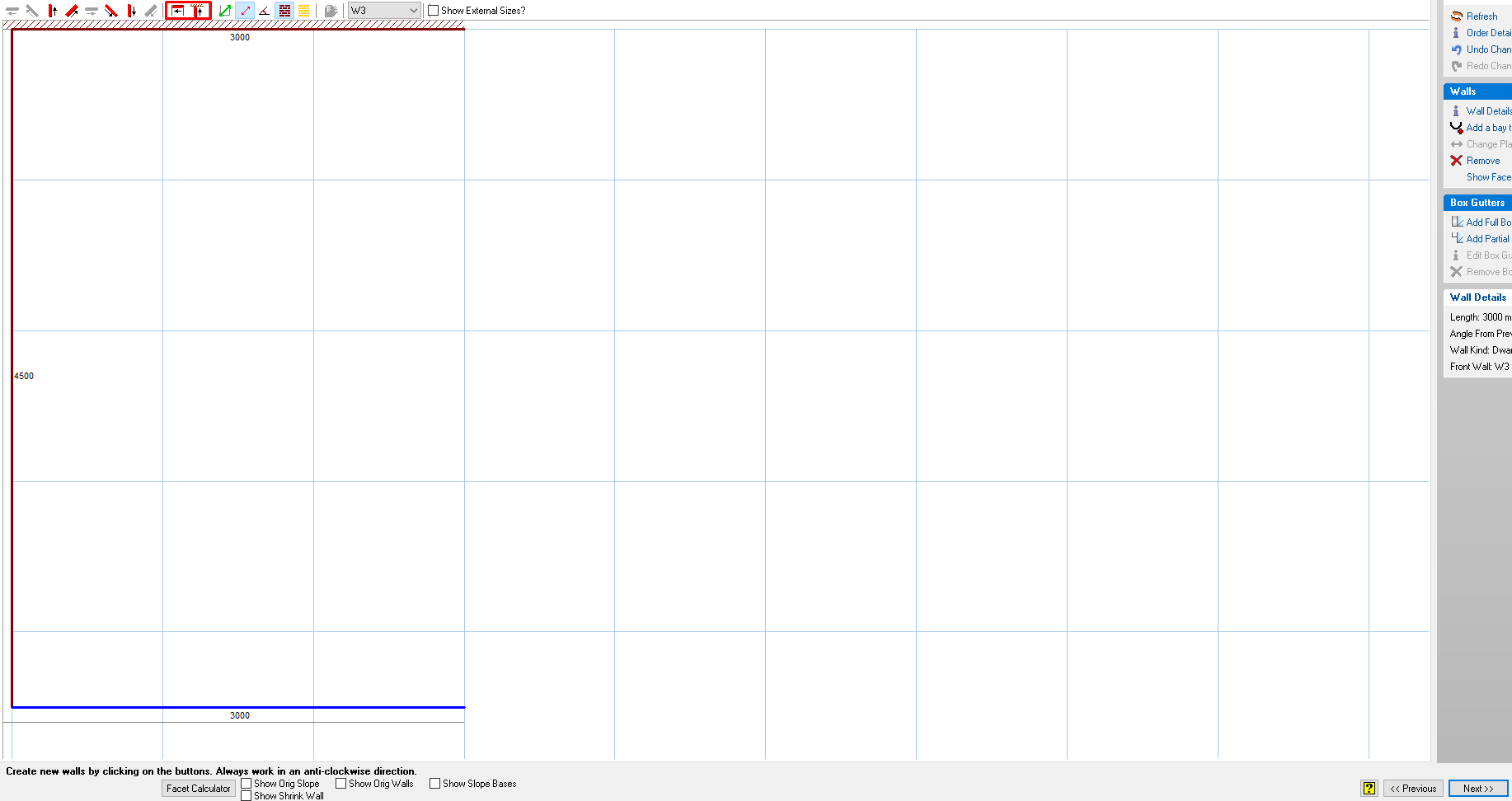The height and width of the screenshot is (801, 1512).
Task: Tick the Show Slope Bases checkbox
Action: 434,784
